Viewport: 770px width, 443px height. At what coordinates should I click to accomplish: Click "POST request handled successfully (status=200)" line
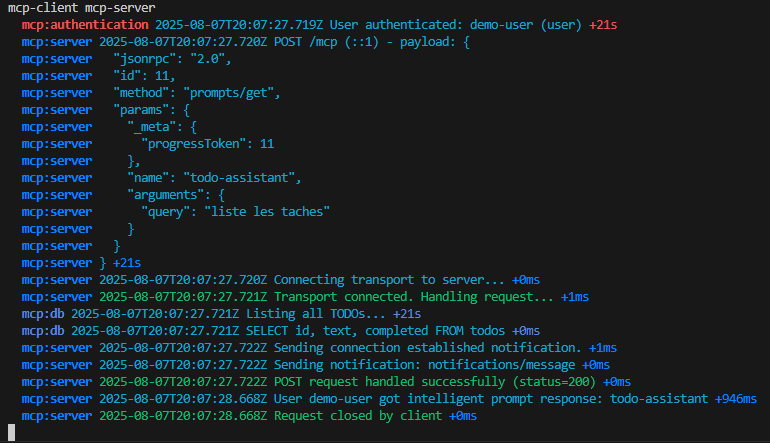tap(326, 382)
